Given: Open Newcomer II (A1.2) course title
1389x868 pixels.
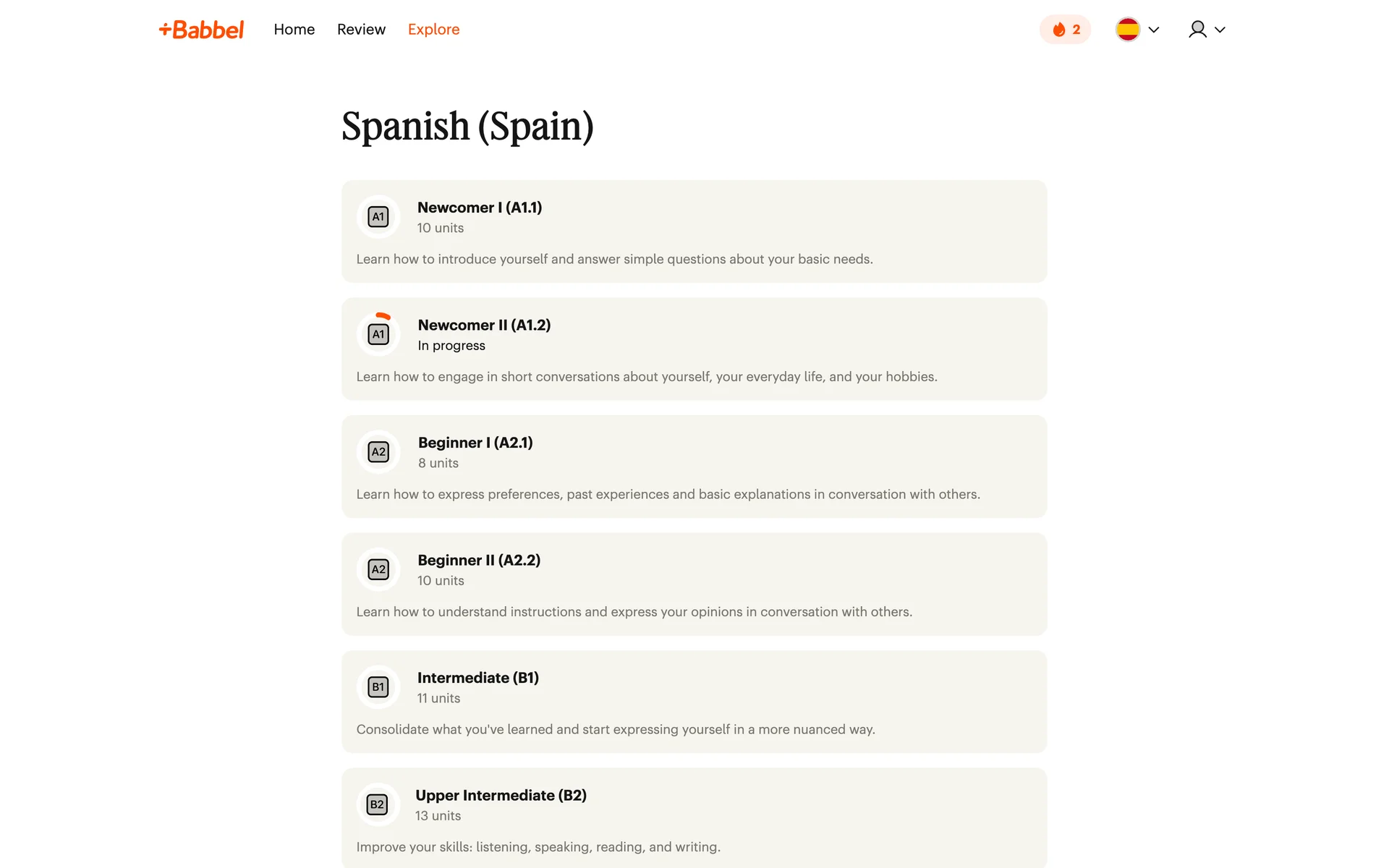Looking at the screenshot, I should click(x=484, y=325).
